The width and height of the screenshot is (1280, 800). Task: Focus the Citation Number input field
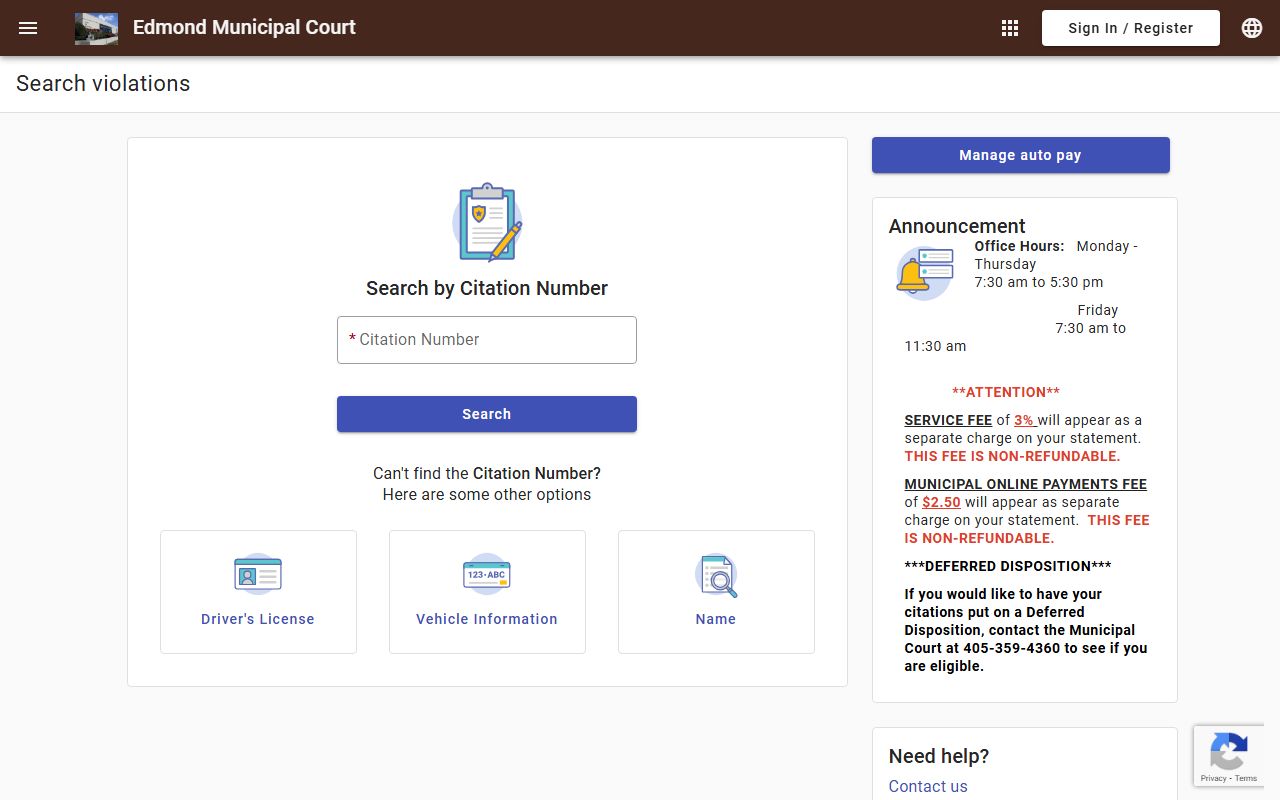tap(487, 340)
